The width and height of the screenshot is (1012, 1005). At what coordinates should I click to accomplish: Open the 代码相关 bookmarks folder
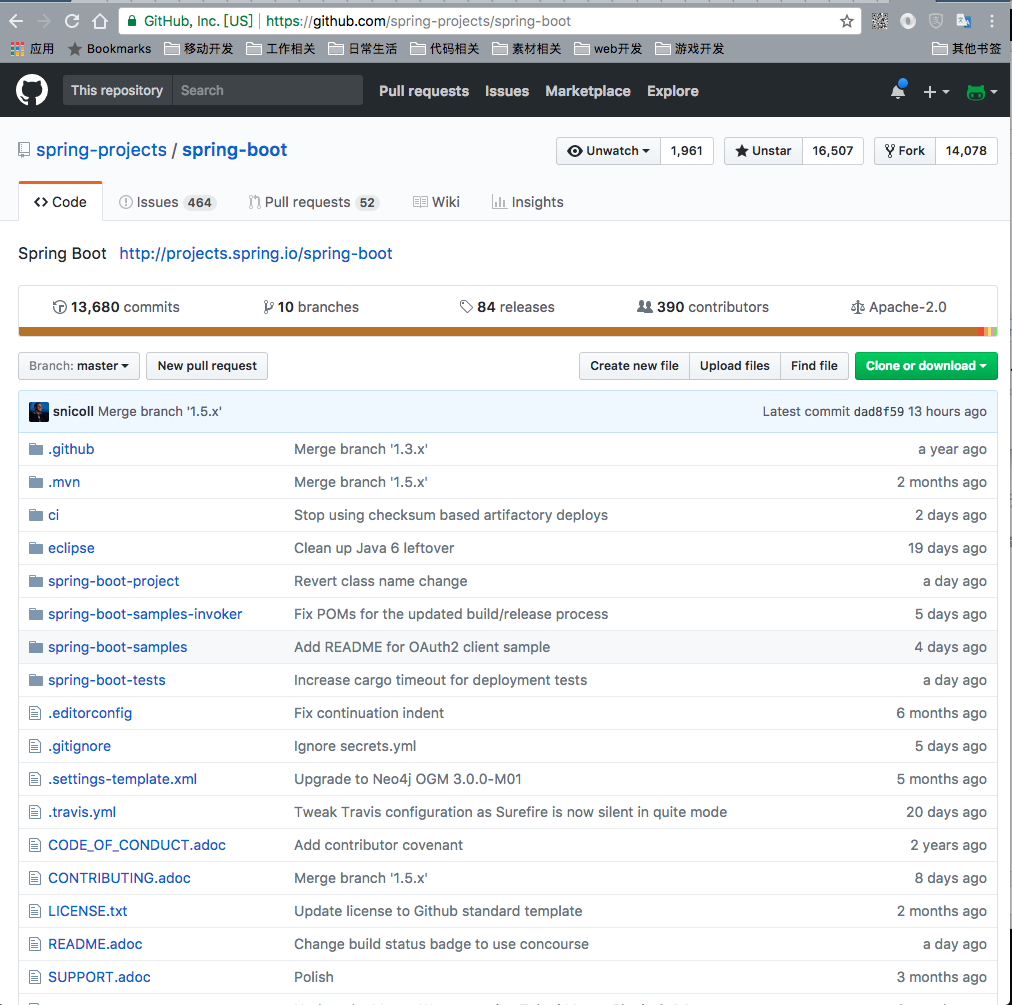445,49
